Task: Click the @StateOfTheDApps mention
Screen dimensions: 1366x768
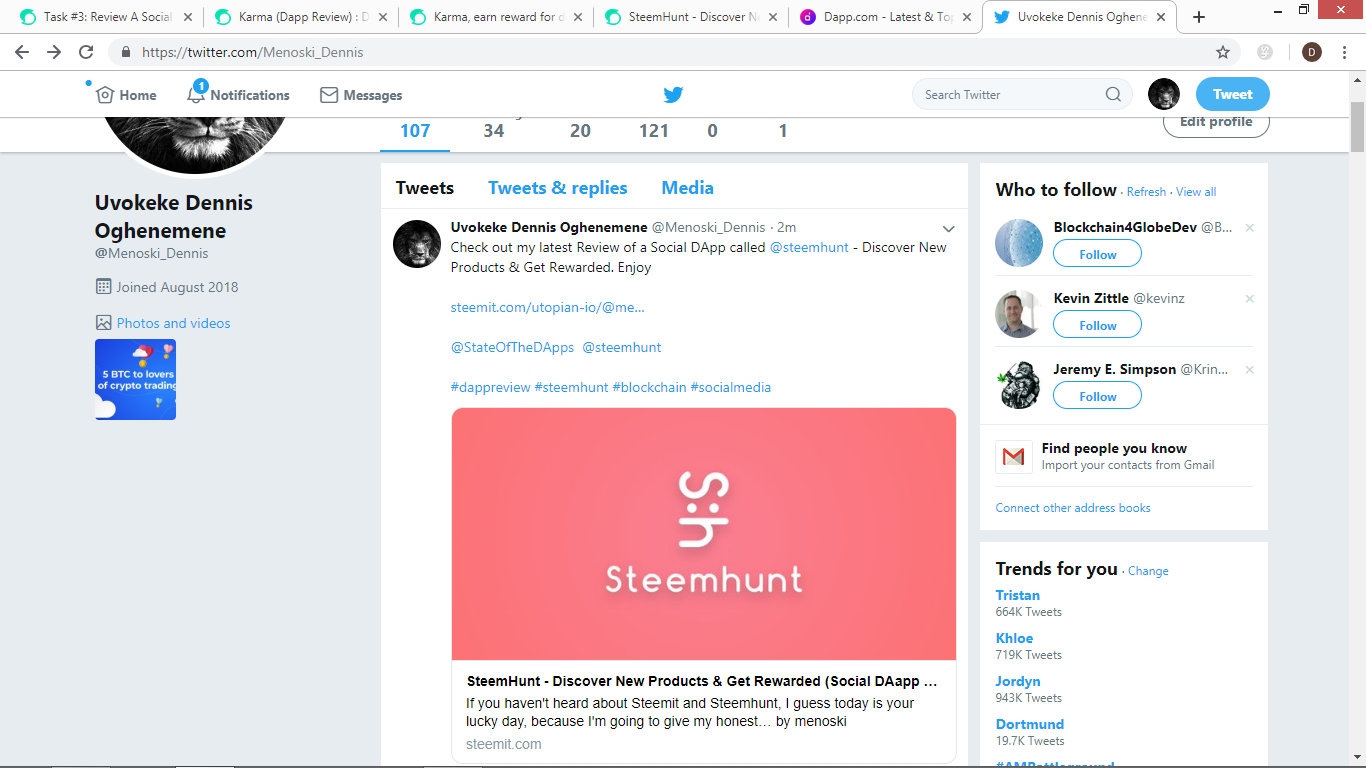Action: [x=512, y=347]
